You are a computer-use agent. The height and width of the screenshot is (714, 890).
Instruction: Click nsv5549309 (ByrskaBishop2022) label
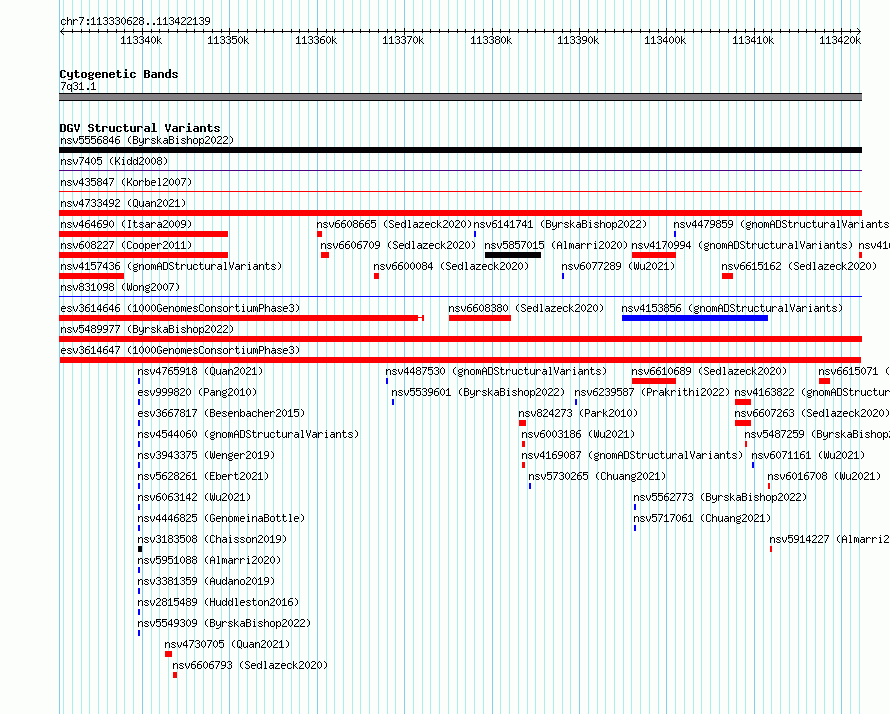pos(224,623)
